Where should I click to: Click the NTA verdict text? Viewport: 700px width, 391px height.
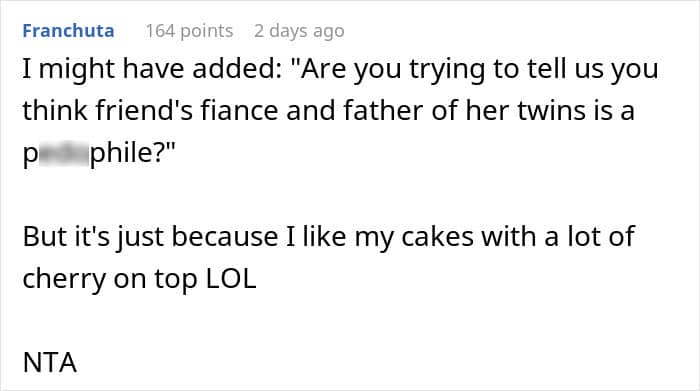tap(50, 362)
